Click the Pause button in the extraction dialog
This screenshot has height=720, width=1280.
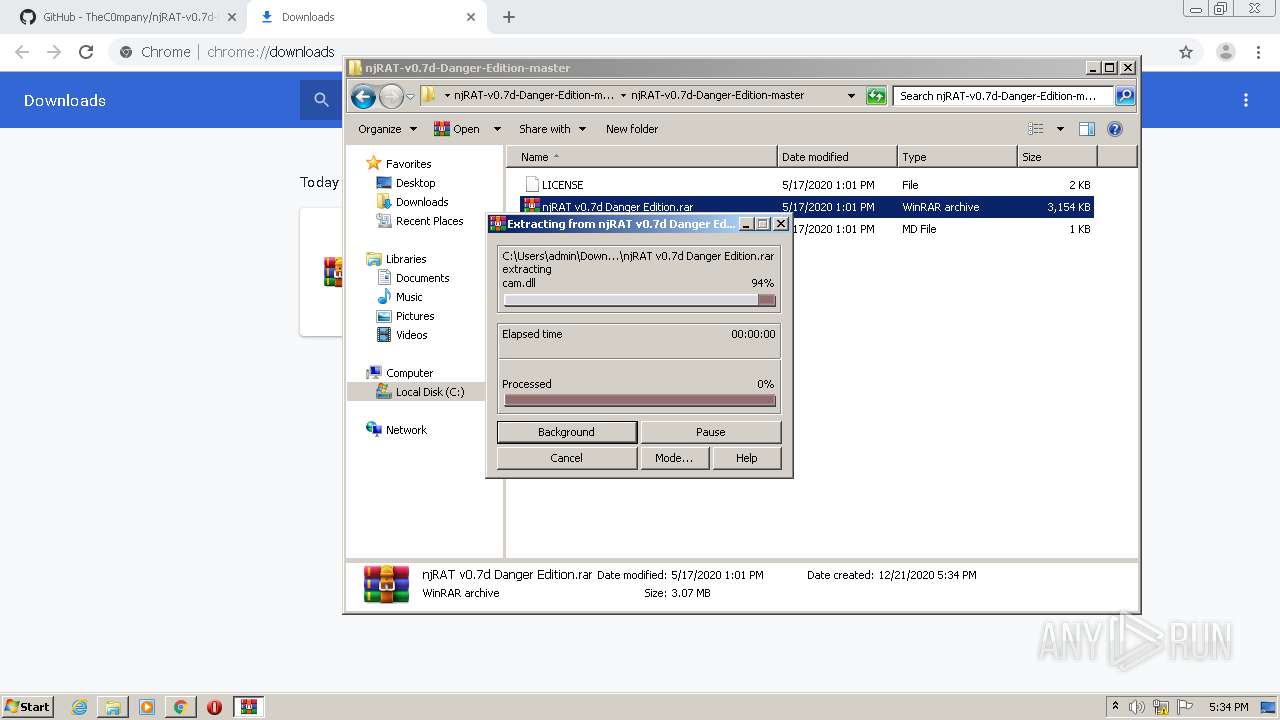pos(710,432)
